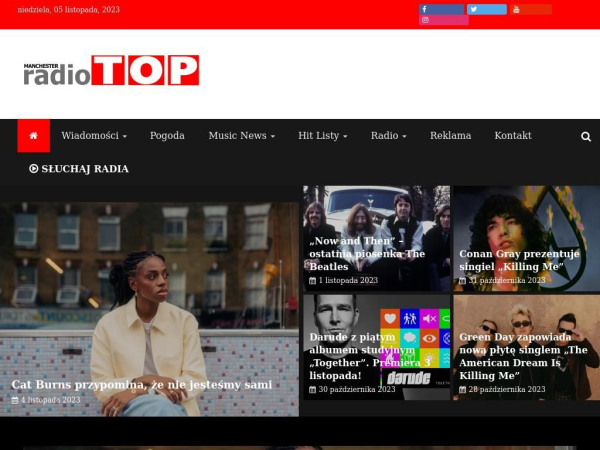Viewport: 600px width, 450px height.
Task: Open the Twitter social link
Action: point(487,9)
